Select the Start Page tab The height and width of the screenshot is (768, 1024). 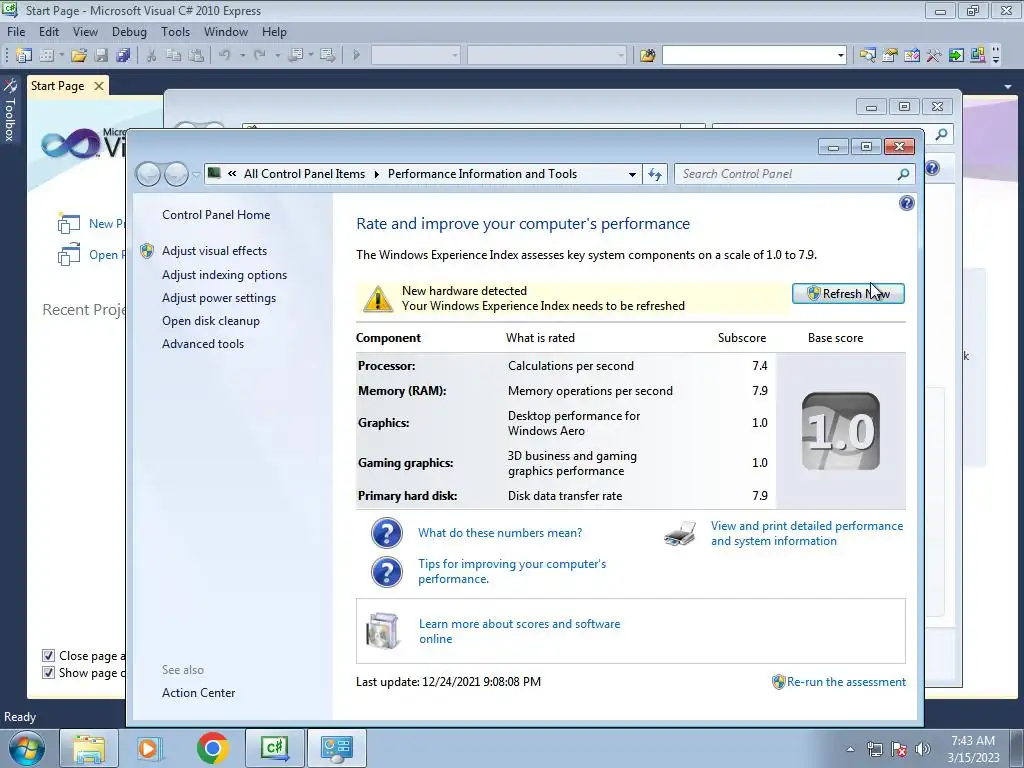(58, 86)
